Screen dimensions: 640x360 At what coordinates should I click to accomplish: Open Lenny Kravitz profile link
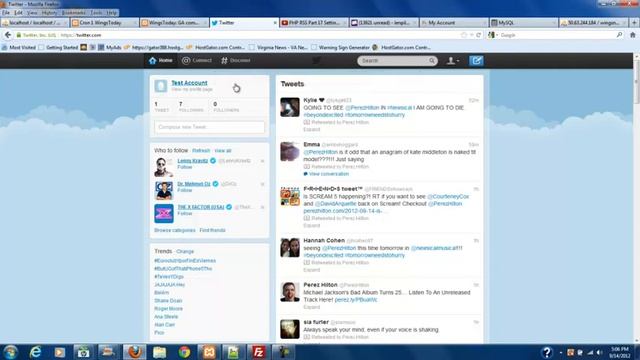click(x=193, y=161)
